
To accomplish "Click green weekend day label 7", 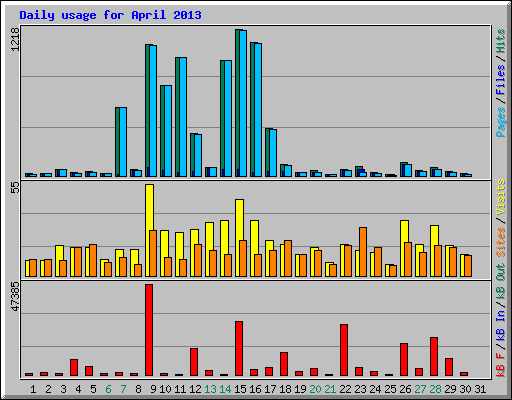I will click(x=123, y=389).
